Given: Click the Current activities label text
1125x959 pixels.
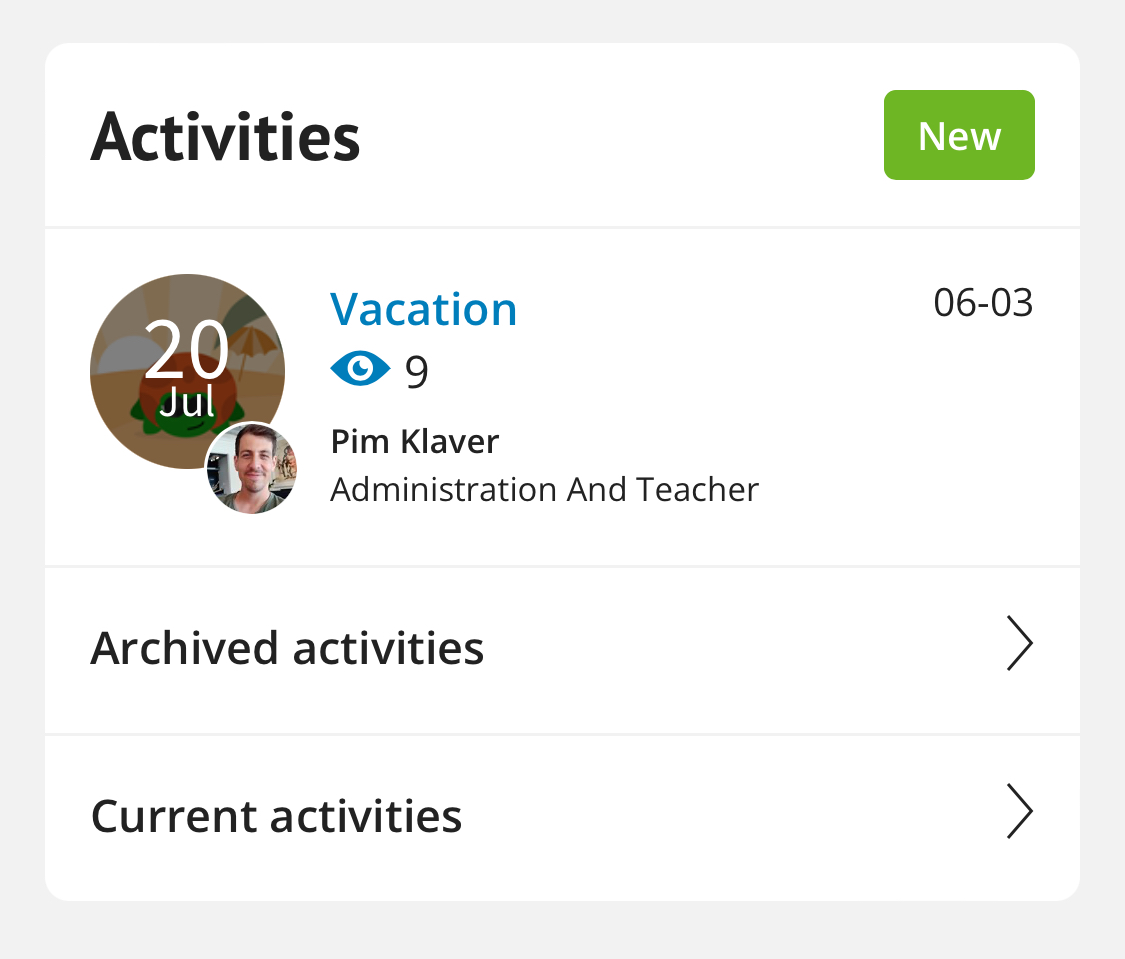Looking at the screenshot, I should pos(276,816).
